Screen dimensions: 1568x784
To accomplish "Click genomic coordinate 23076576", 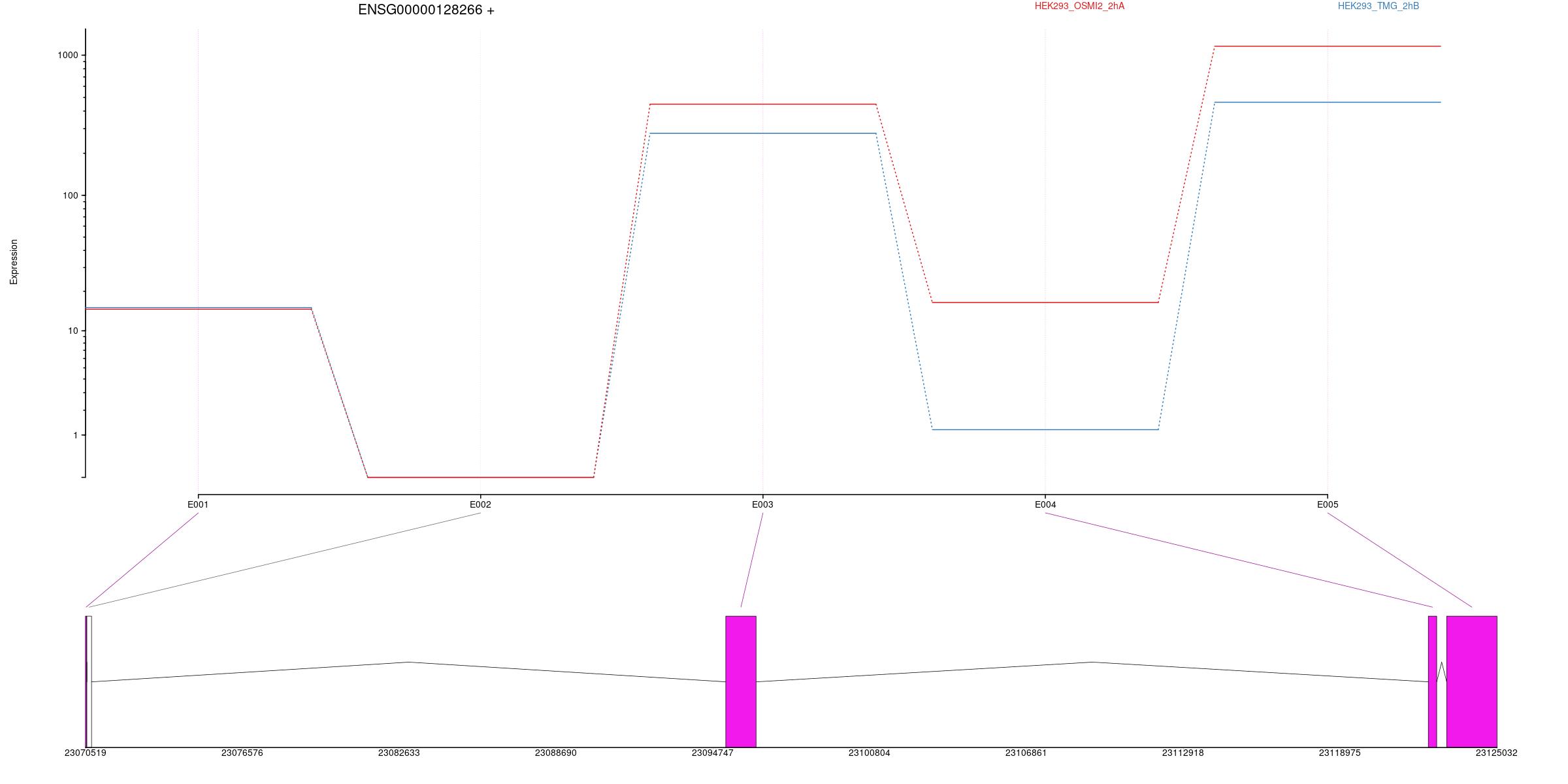I will (x=242, y=753).
